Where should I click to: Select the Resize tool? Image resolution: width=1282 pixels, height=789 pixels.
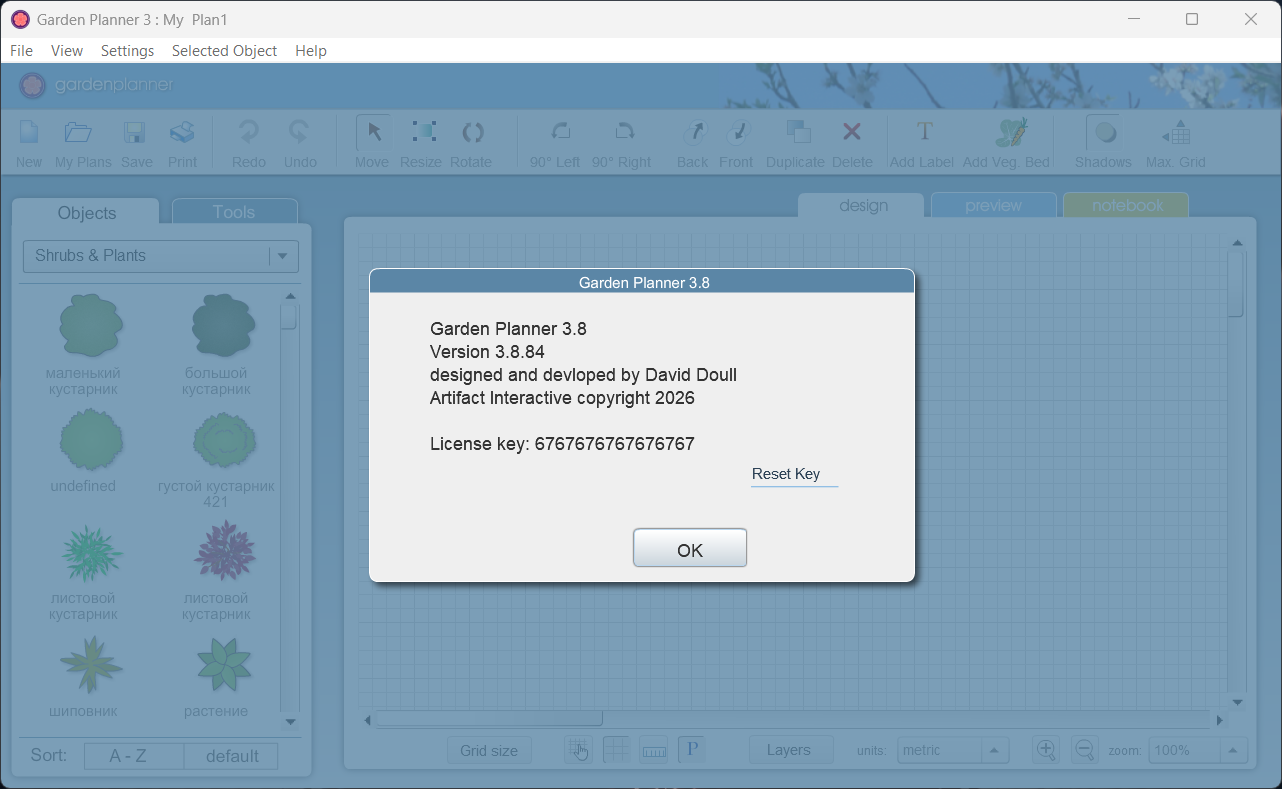[424, 132]
